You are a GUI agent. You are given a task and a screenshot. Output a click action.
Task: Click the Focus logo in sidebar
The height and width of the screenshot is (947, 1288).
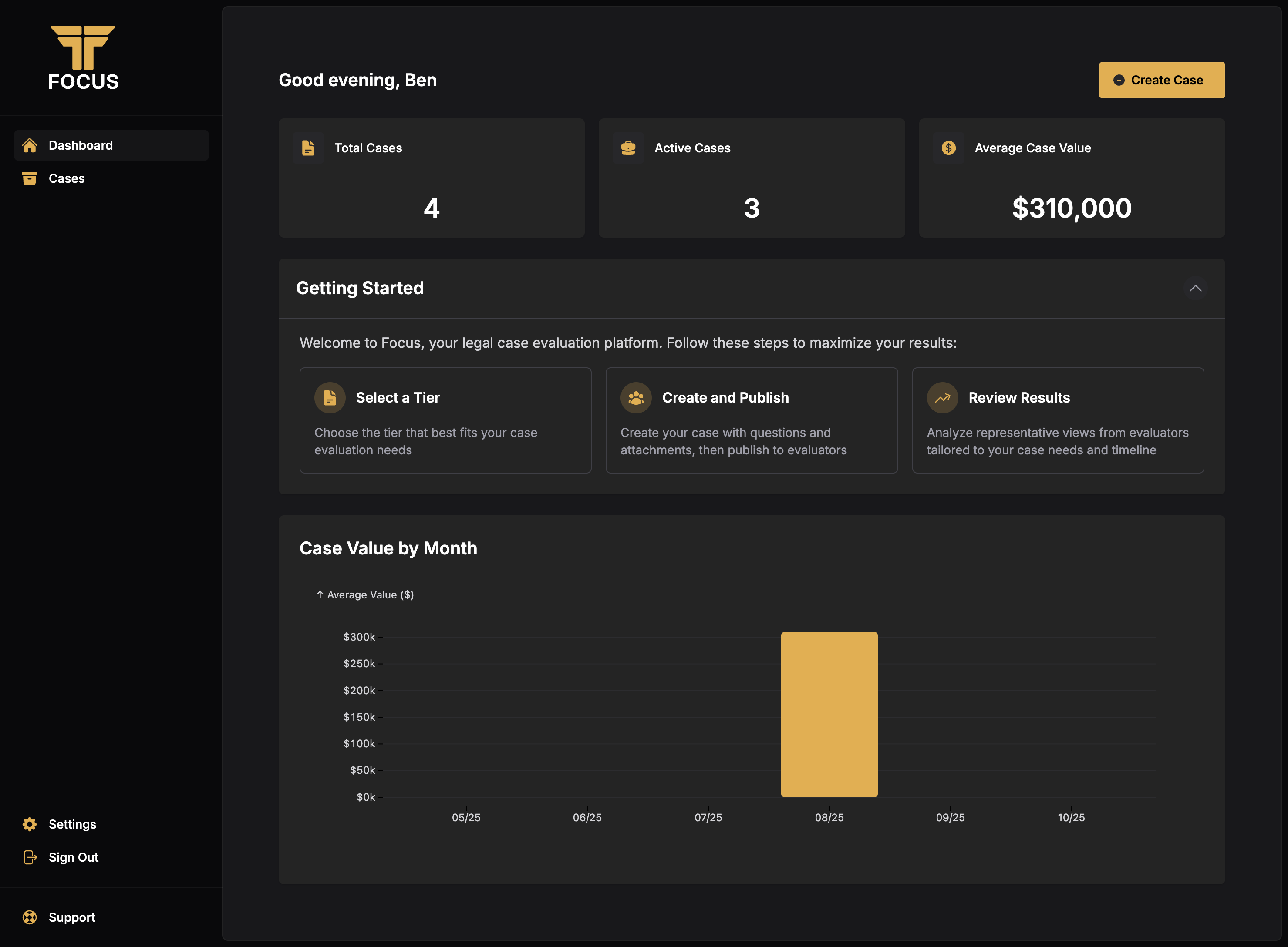[83, 57]
